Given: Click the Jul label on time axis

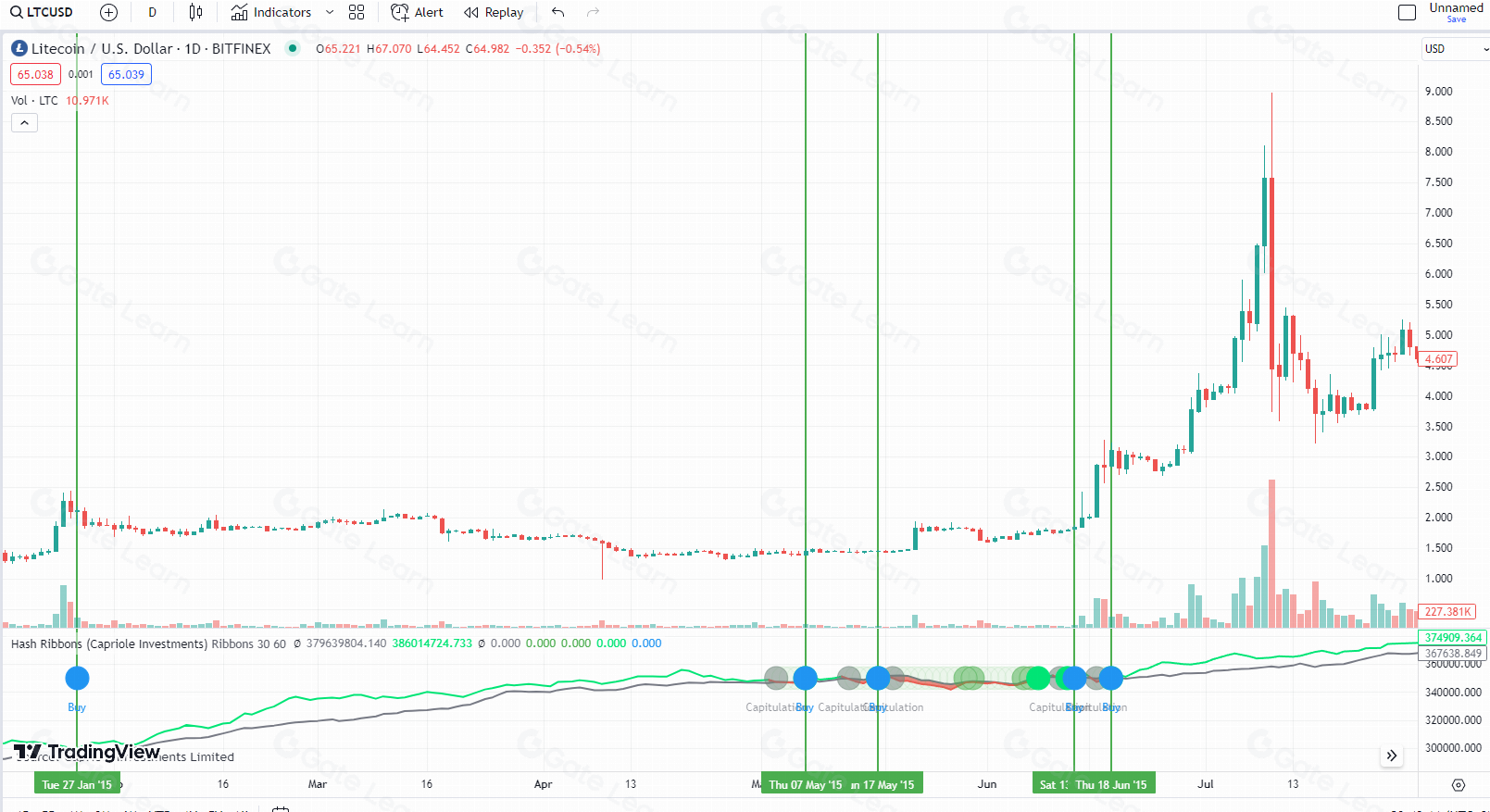Looking at the screenshot, I should pos(1205,784).
